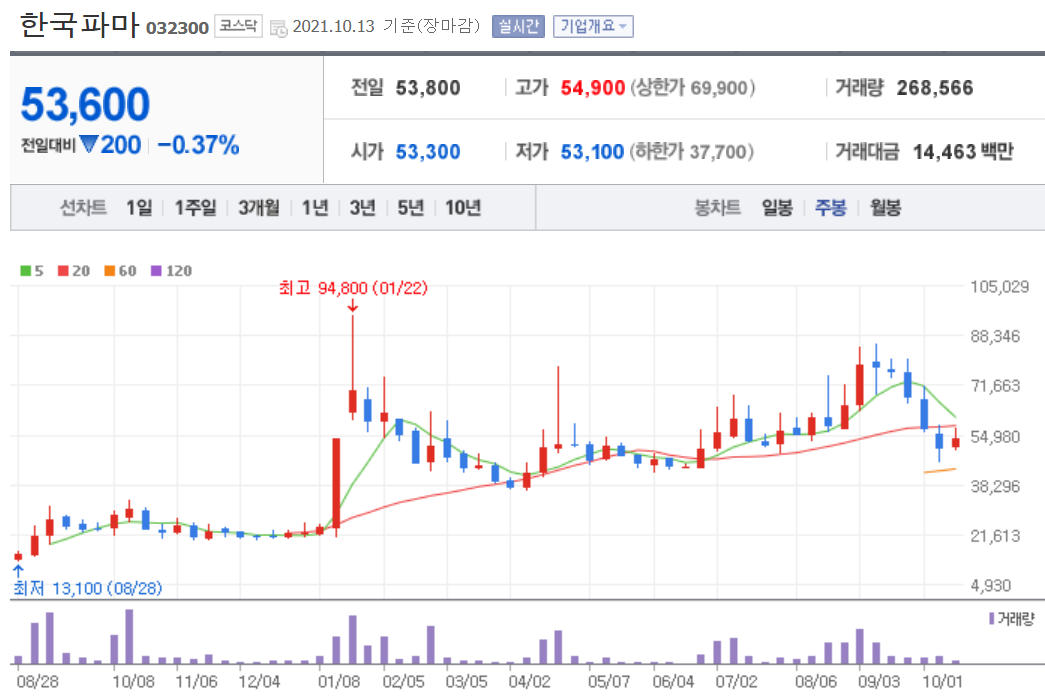Click the down triangle next to 200
This screenshot has height=698, width=1045.
[89, 143]
